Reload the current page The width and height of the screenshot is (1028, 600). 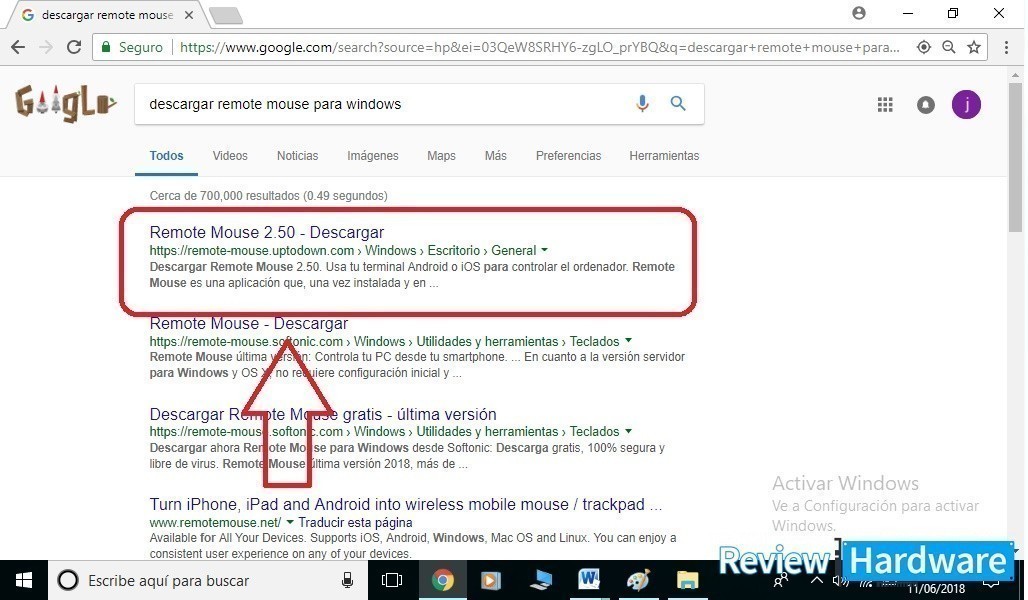(x=74, y=47)
